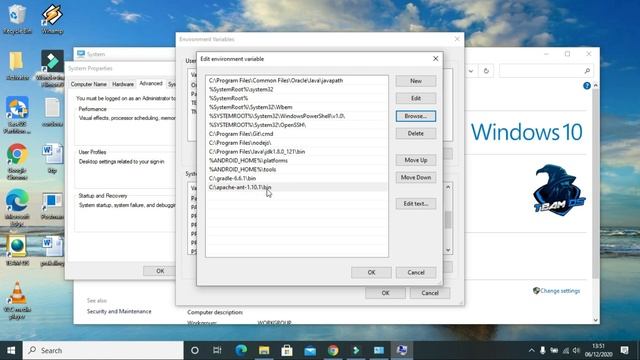This screenshot has height=360, width=640.
Task: Select the Oracle Java javapath entry
Action: [297, 80]
